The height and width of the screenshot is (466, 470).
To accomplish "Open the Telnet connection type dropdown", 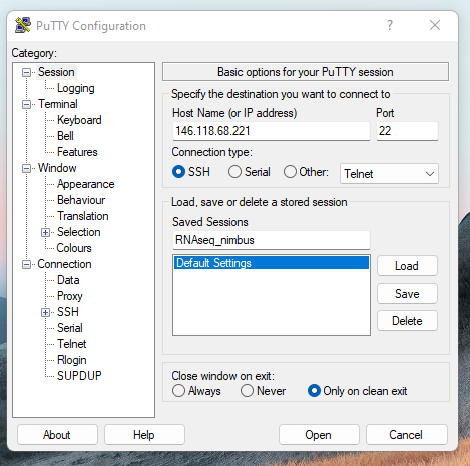I will [x=389, y=174].
